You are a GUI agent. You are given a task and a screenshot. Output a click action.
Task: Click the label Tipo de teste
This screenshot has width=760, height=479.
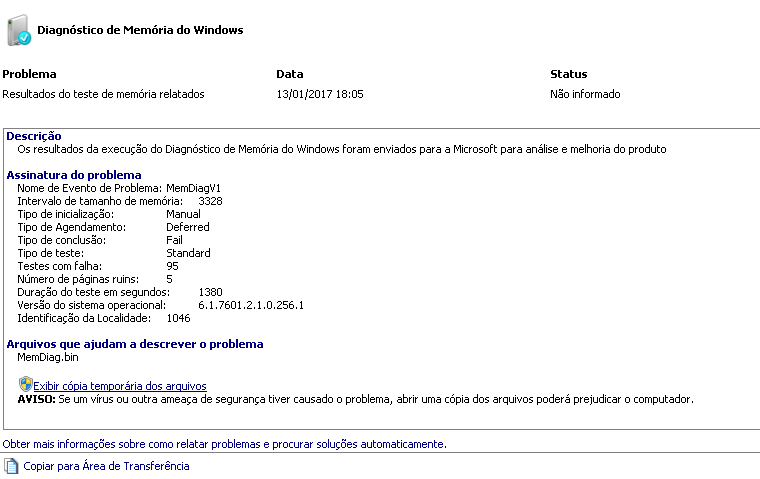50,253
